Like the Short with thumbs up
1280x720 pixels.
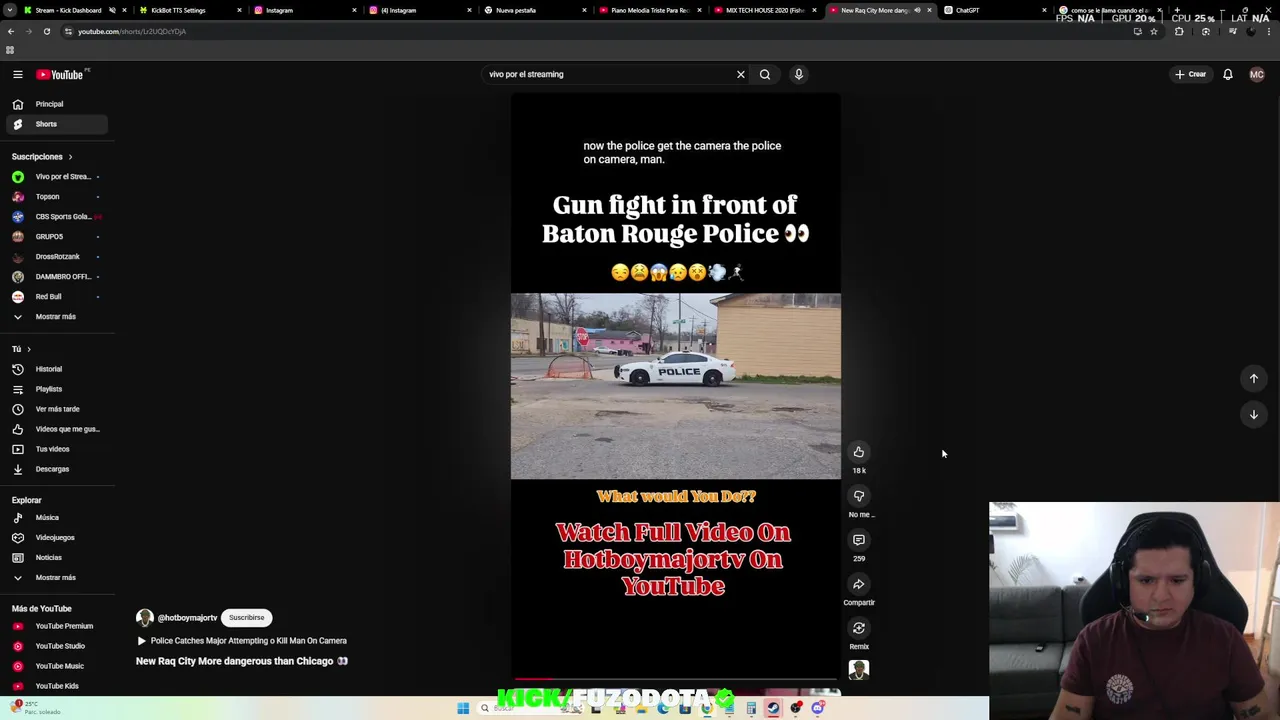858,452
